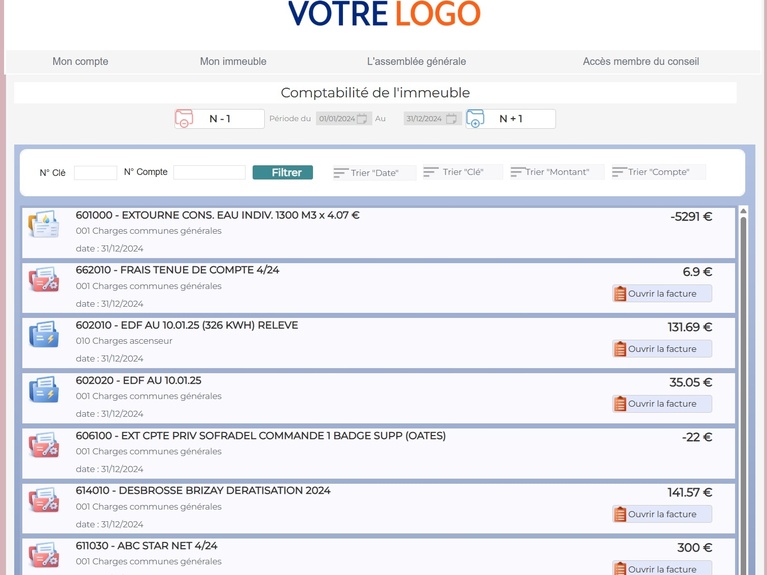
Task: Click the 010 Charges ascenseur label
Action: click(124, 341)
